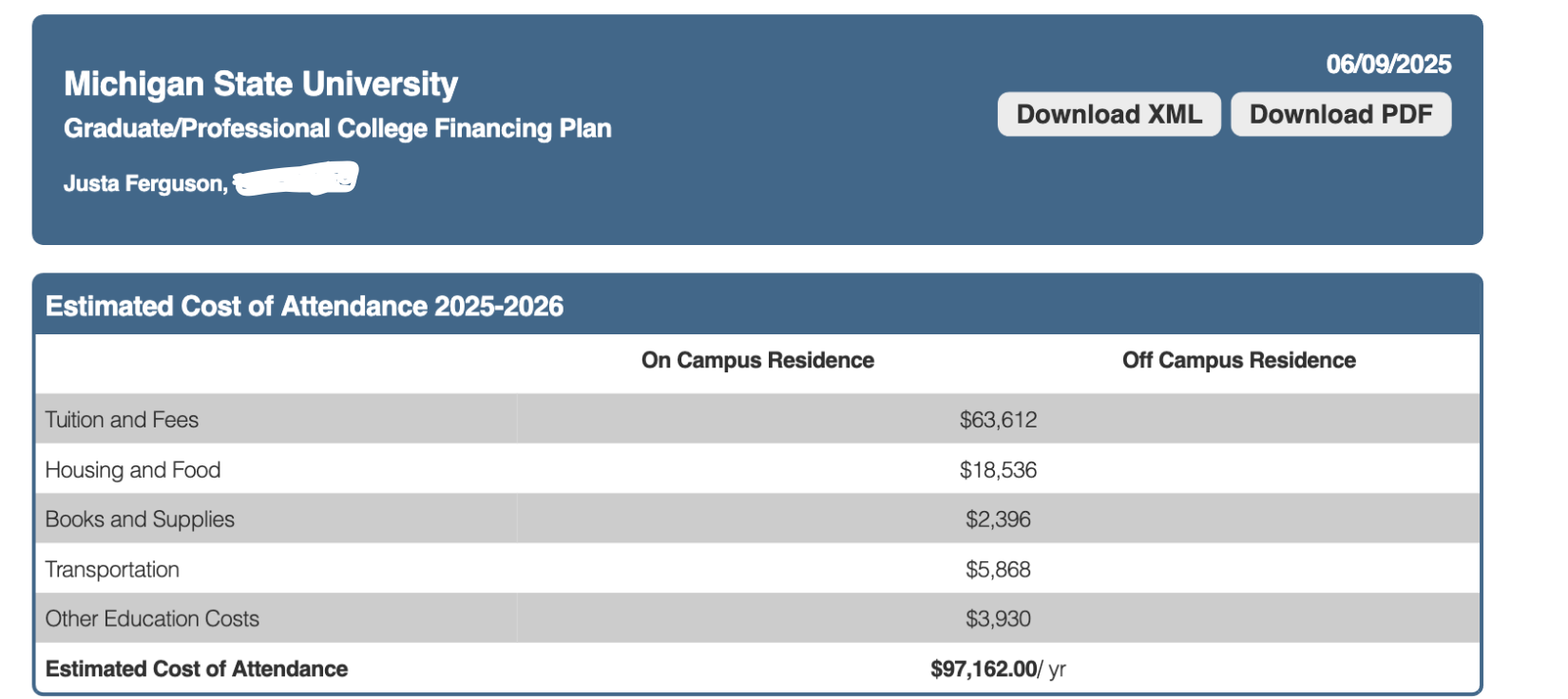The width and height of the screenshot is (1568, 699).
Task: Click the student name Justa Ferguson
Action: [144, 184]
